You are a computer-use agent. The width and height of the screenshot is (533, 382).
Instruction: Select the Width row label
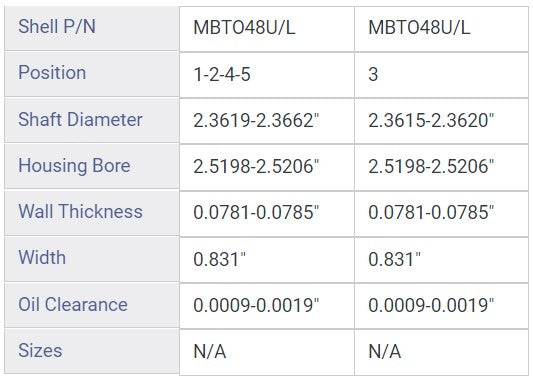point(92,259)
